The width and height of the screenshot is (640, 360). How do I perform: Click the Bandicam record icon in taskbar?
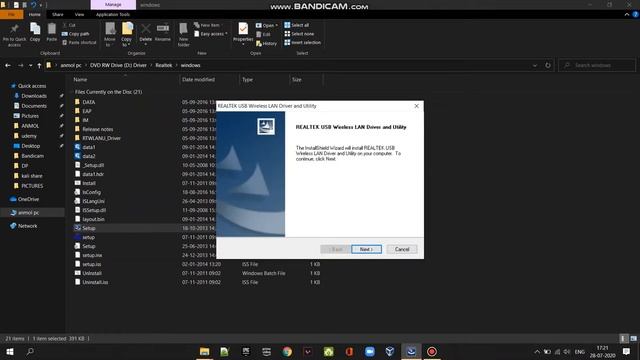[432, 351]
